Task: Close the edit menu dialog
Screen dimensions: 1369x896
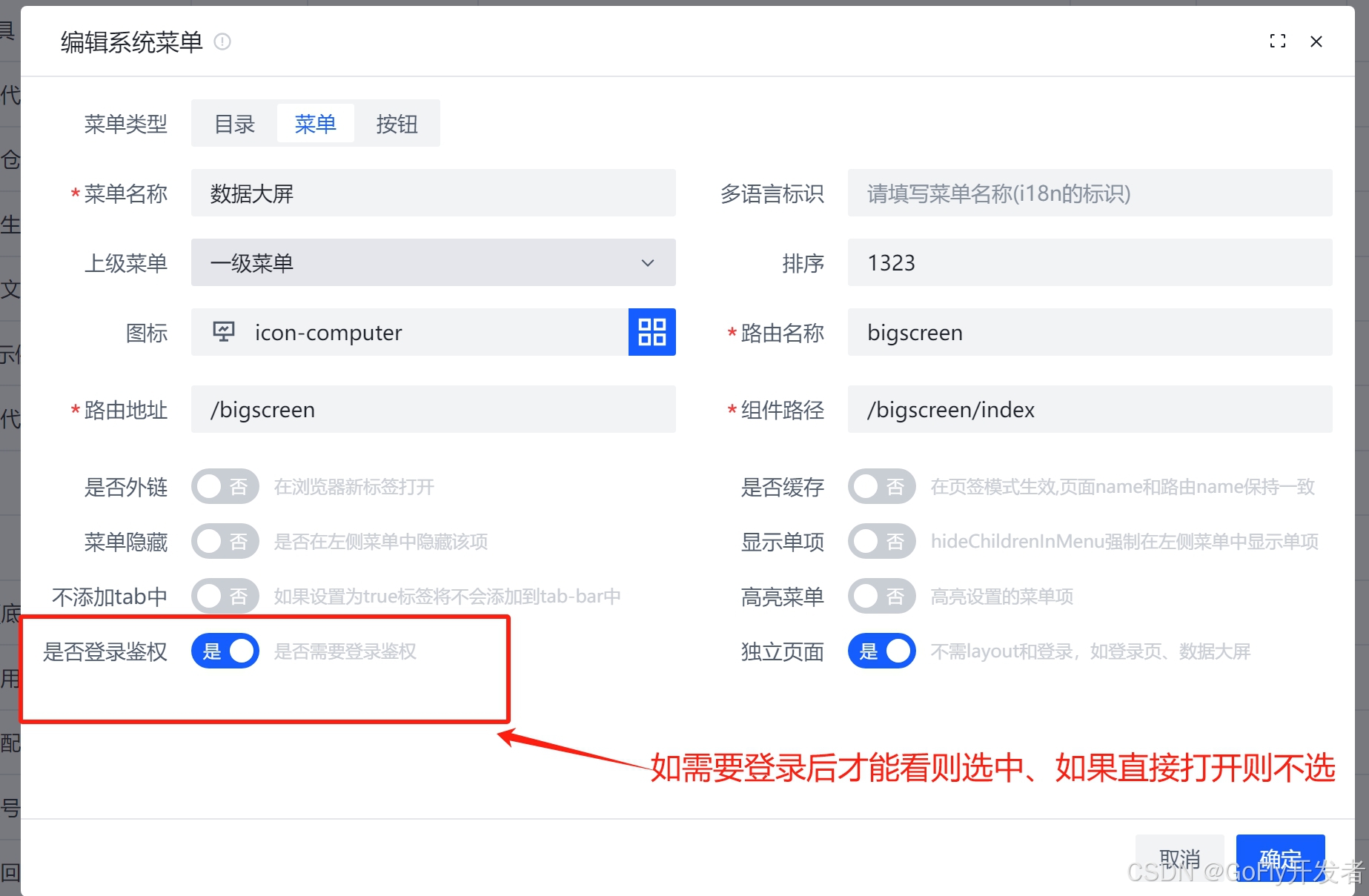Action: (x=1316, y=42)
